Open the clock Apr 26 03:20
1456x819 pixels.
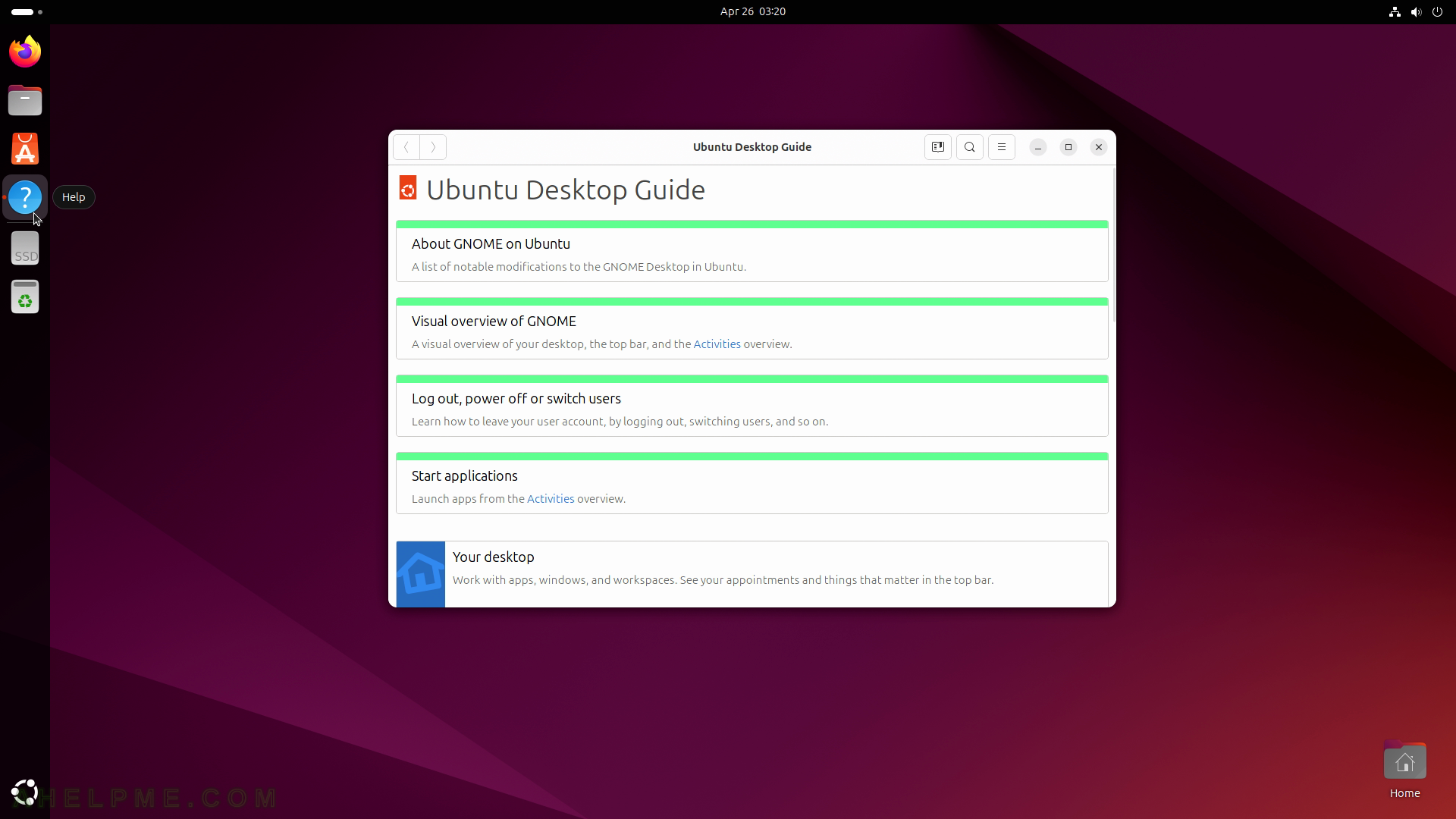(x=753, y=11)
